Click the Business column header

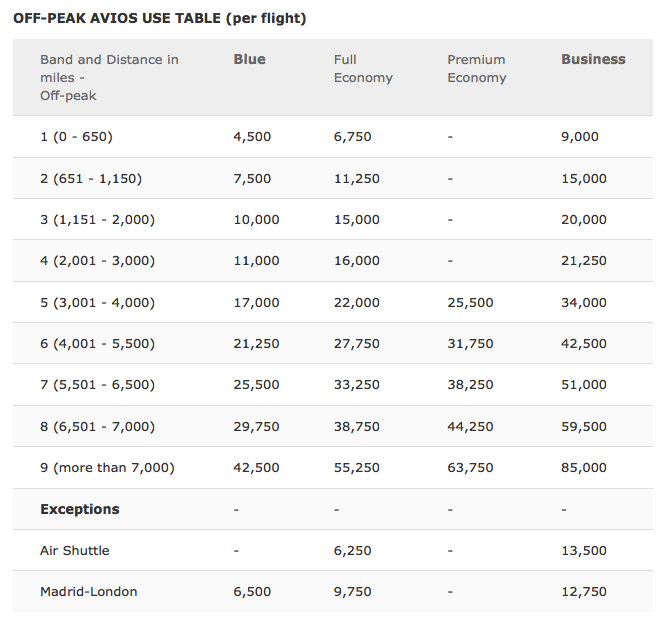(593, 59)
